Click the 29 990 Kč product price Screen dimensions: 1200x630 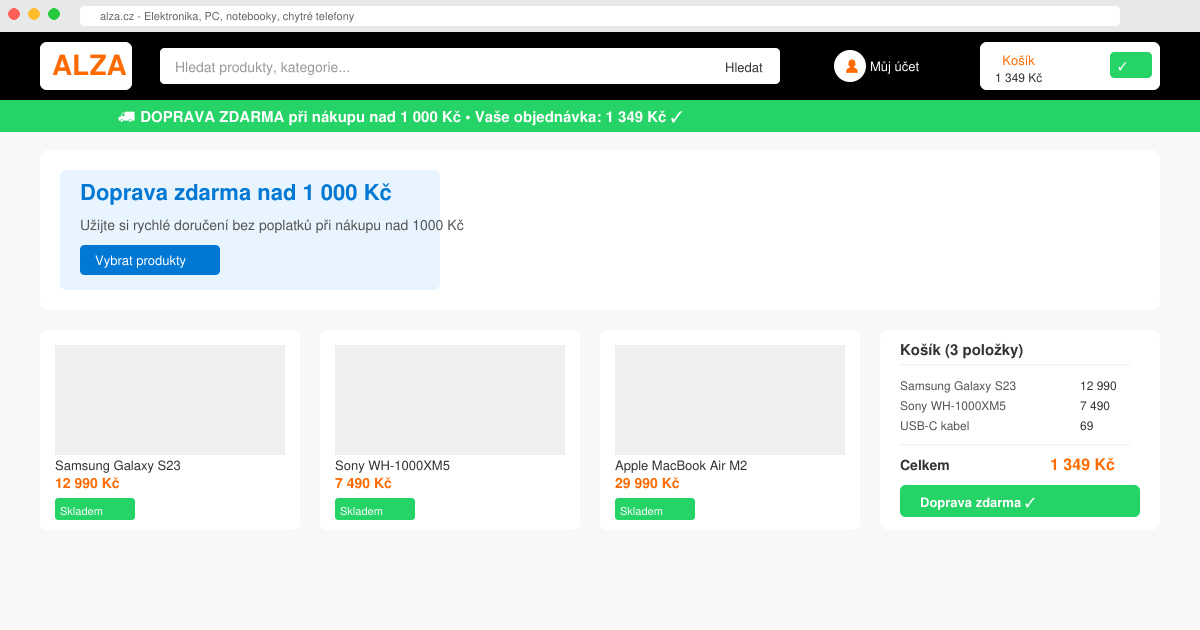(647, 484)
